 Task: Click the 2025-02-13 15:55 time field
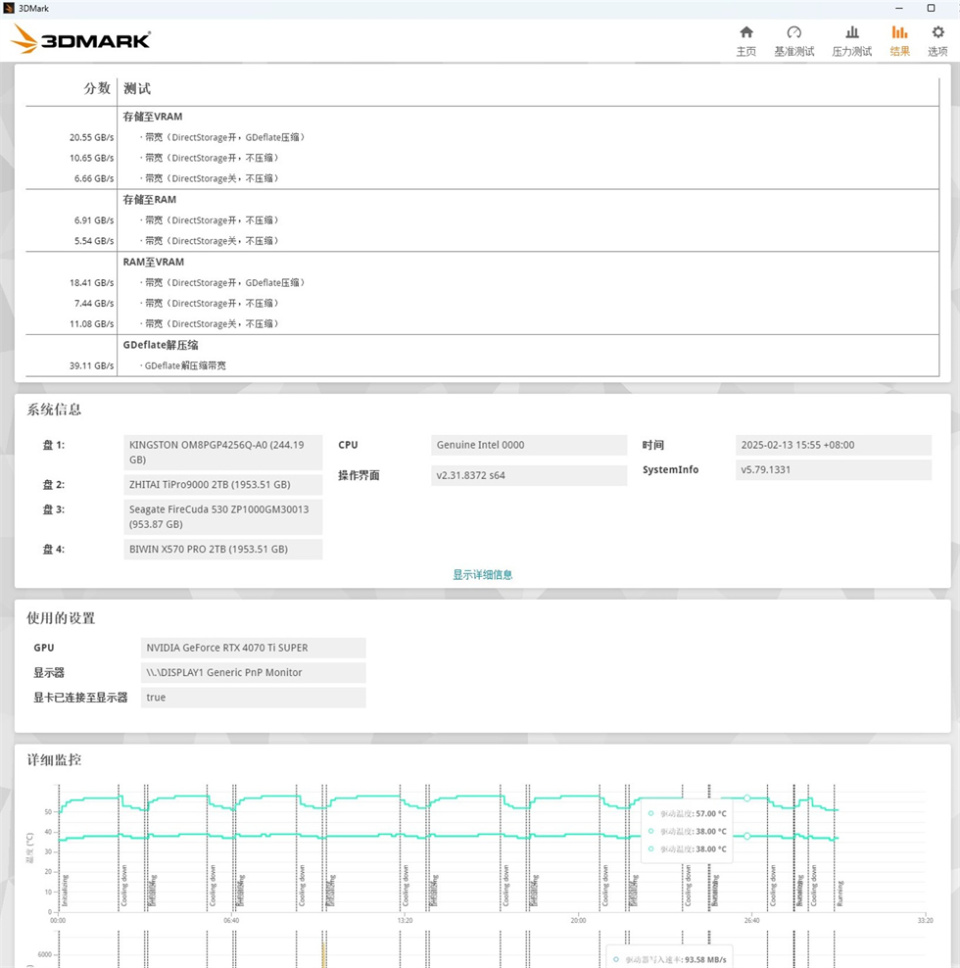pos(833,444)
